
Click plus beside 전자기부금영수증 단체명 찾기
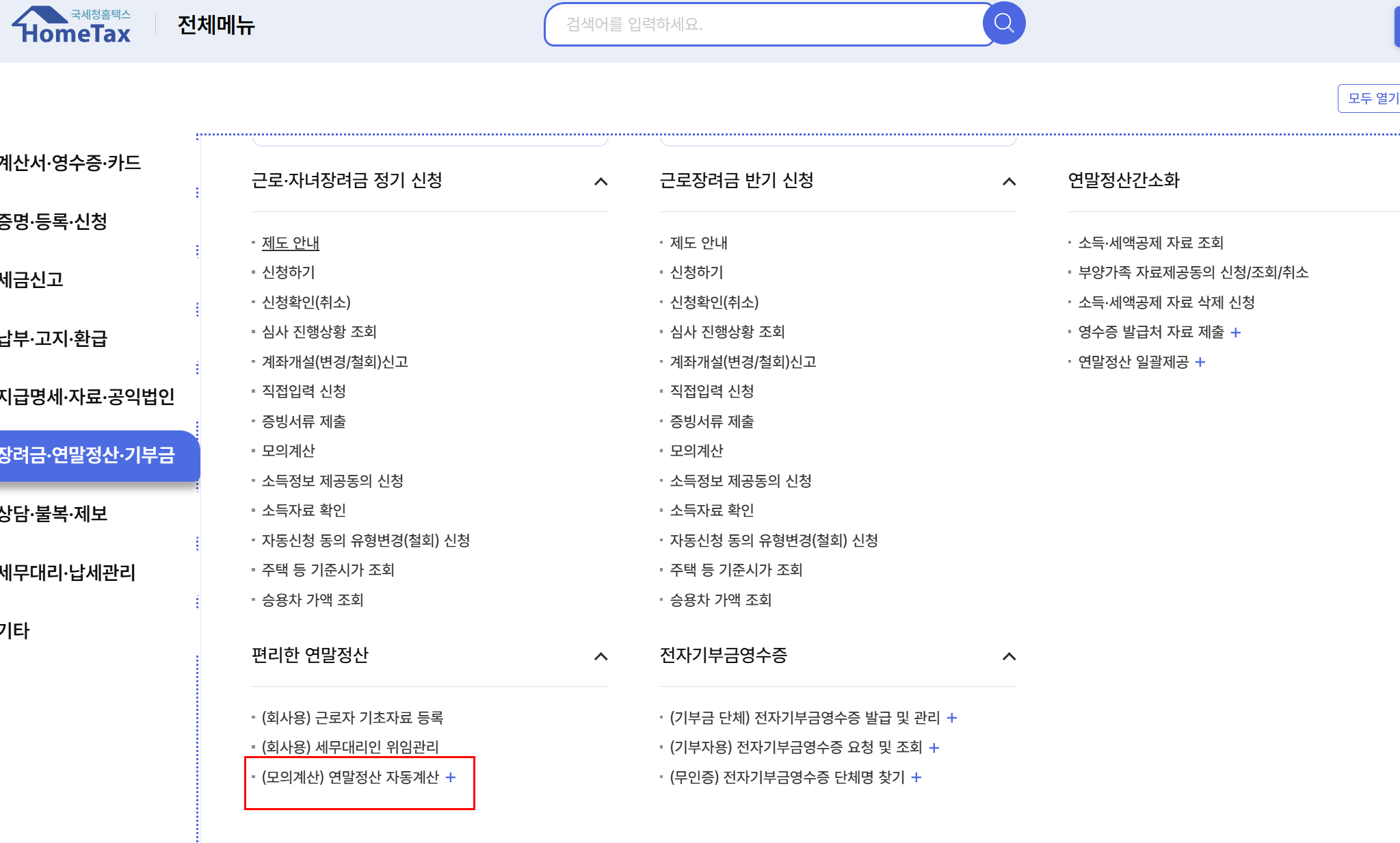(916, 777)
